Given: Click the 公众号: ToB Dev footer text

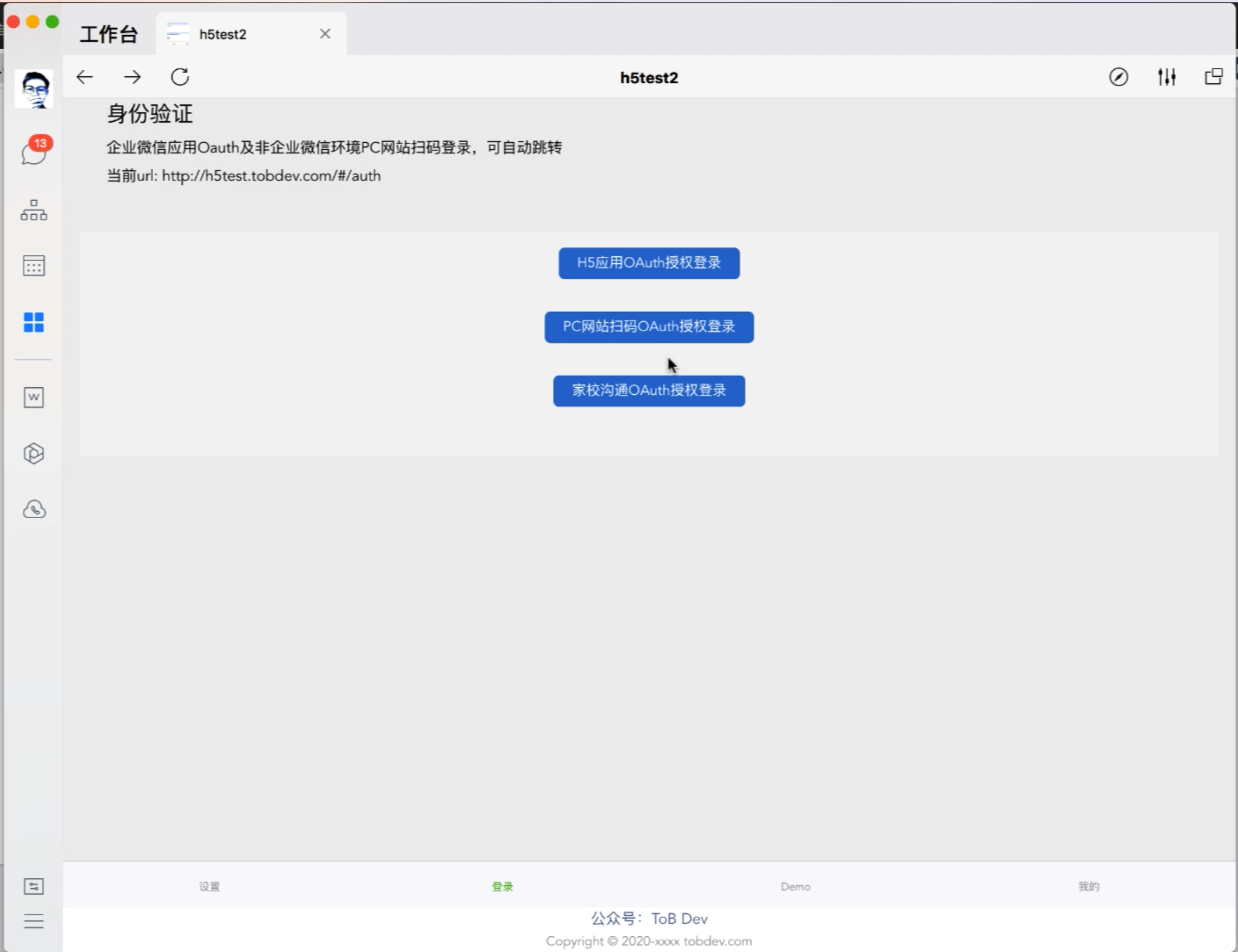Looking at the screenshot, I should [650, 918].
